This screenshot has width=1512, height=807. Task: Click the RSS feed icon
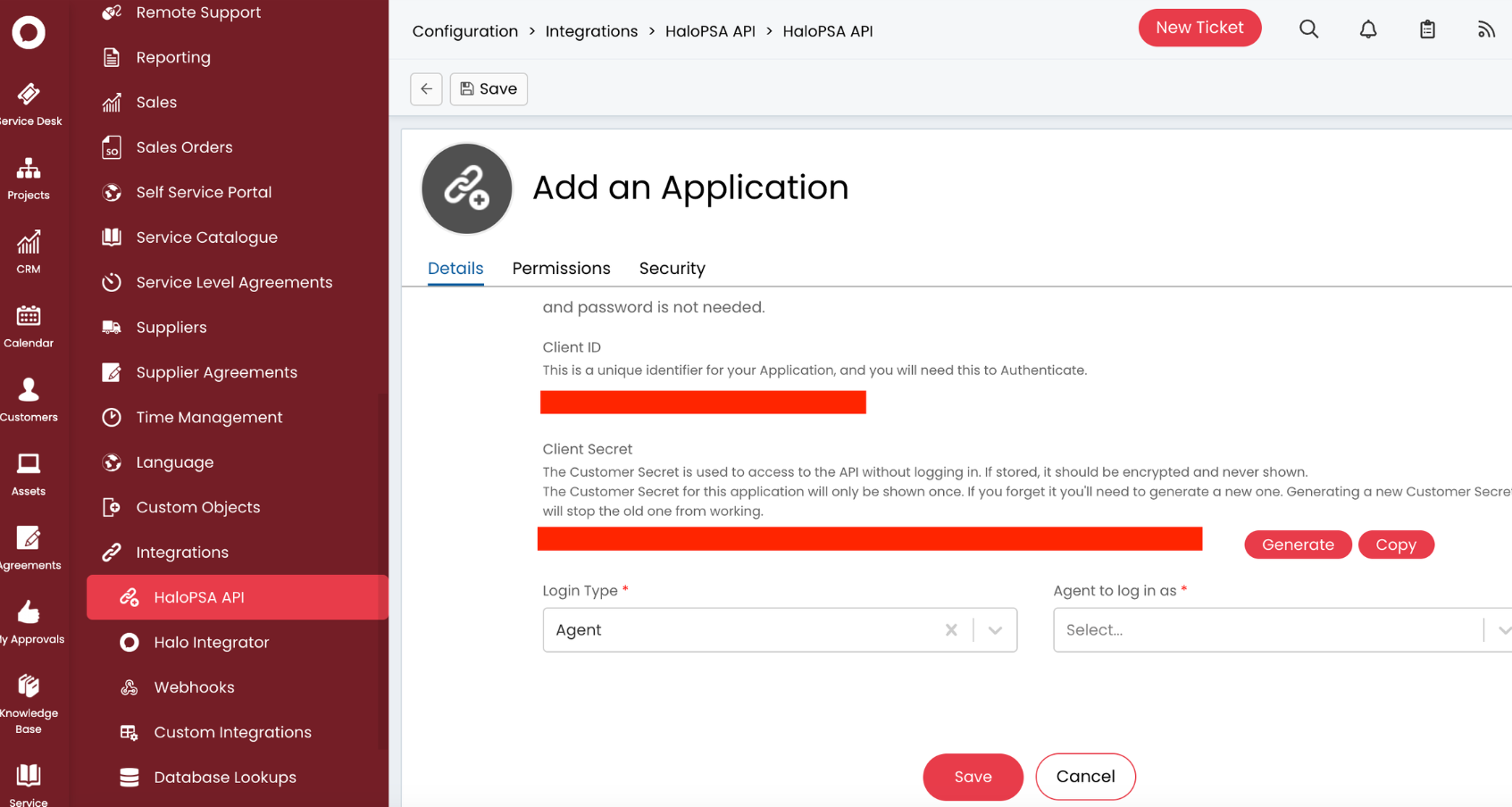[1485, 29]
